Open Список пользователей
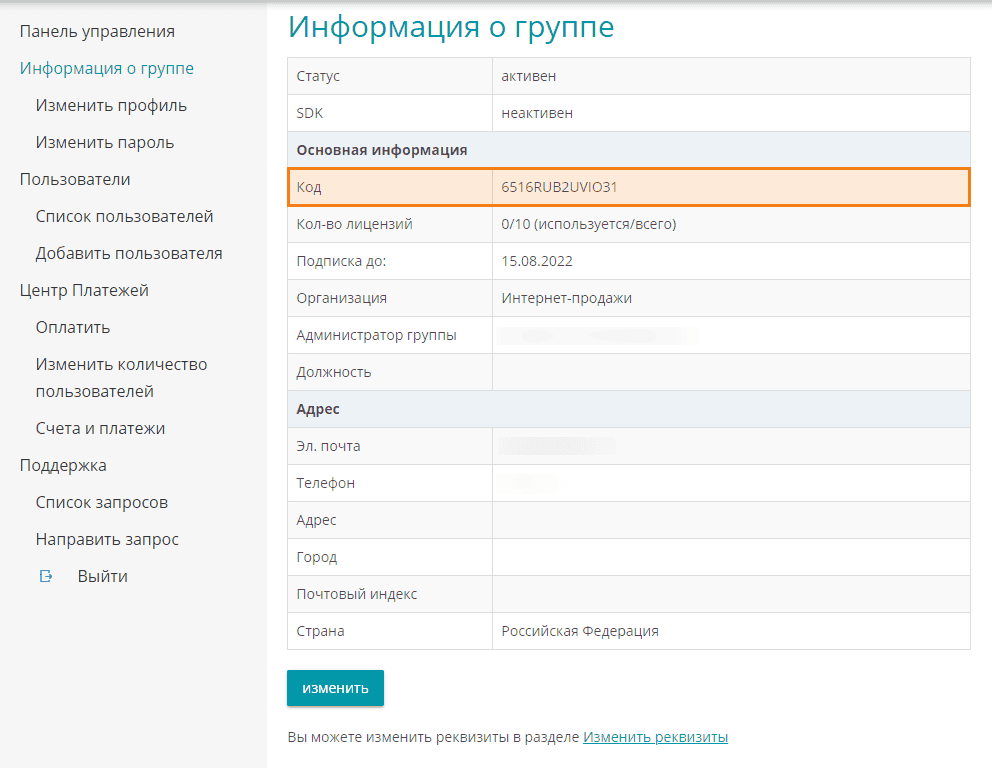The height and width of the screenshot is (768, 992). tap(124, 216)
